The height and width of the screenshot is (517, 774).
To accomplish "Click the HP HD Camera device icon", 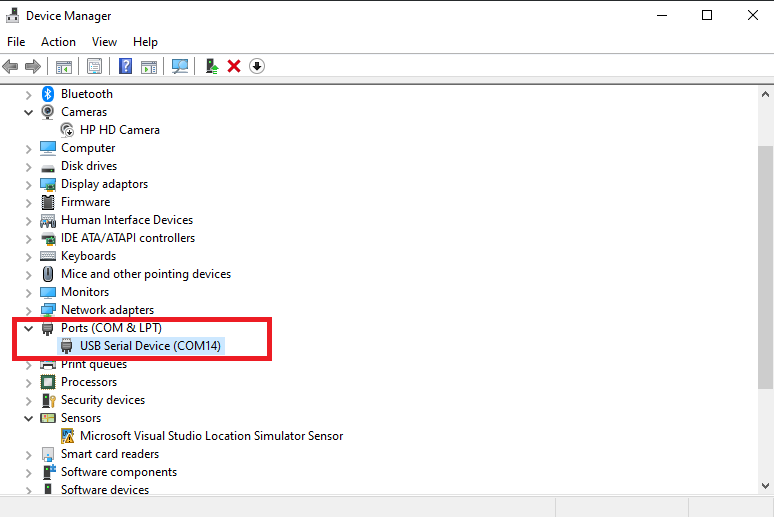I will coord(67,130).
